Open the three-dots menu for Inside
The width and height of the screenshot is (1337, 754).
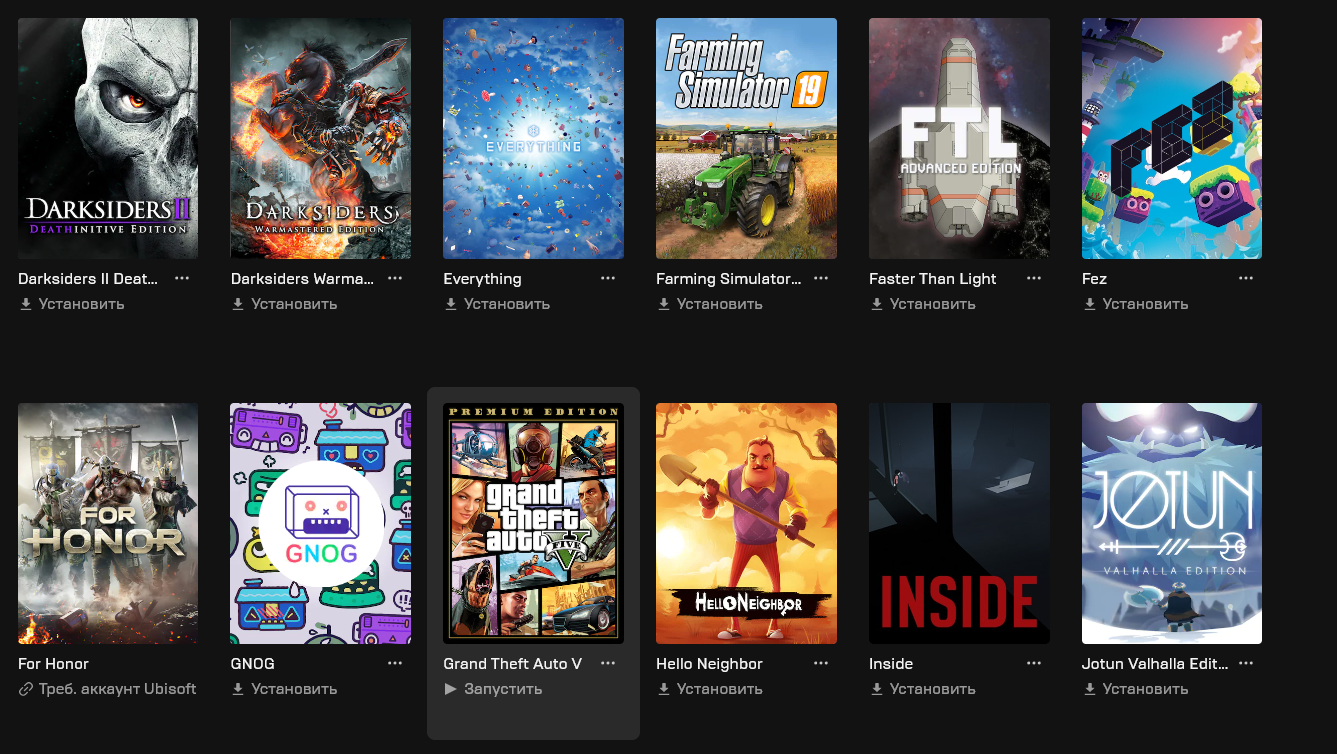point(1034,663)
